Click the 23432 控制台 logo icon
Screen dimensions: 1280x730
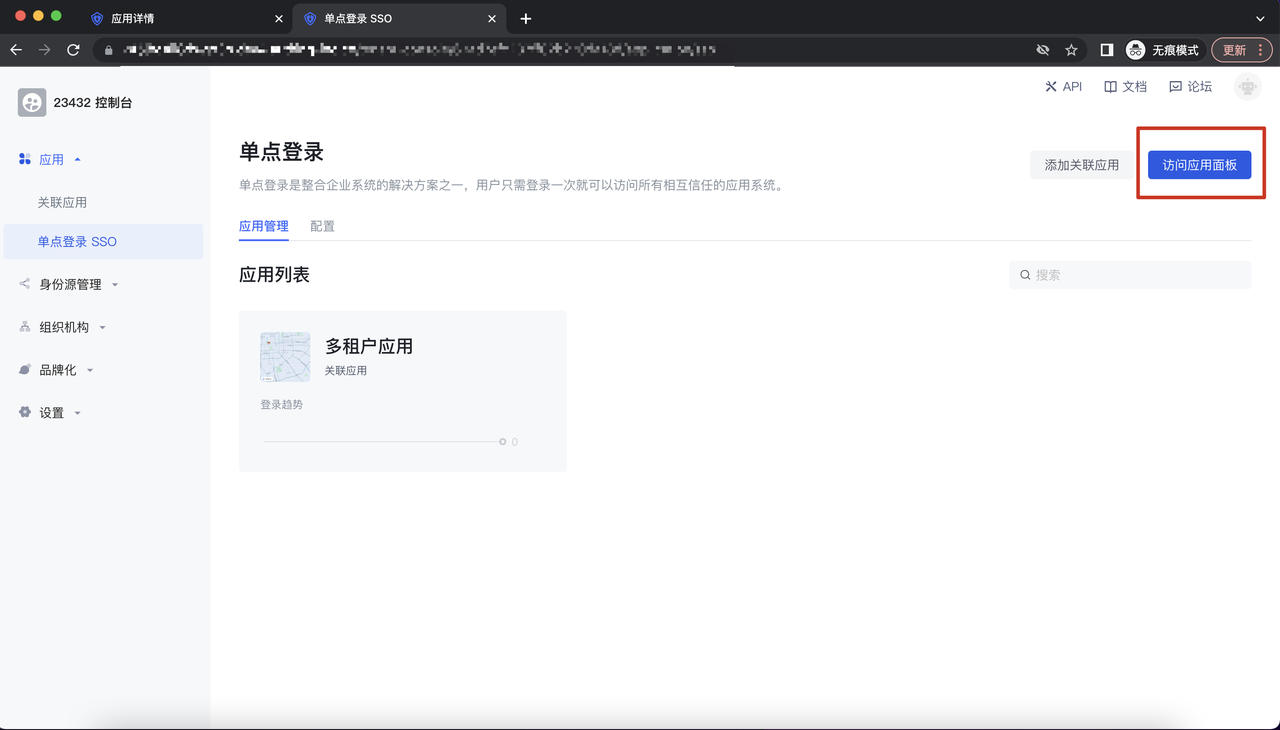(32, 102)
